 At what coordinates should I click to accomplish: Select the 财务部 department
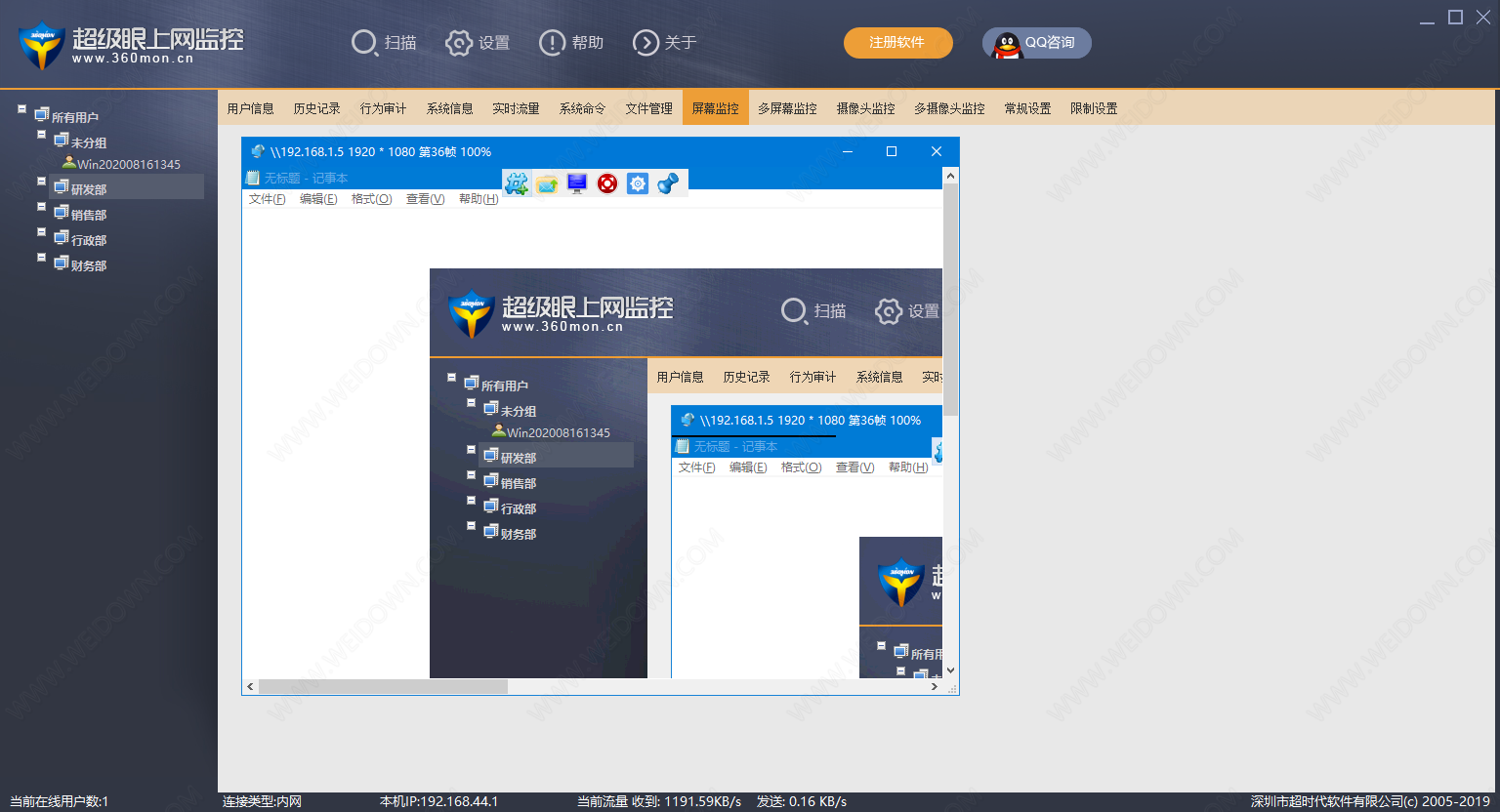[x=89, y=265]
